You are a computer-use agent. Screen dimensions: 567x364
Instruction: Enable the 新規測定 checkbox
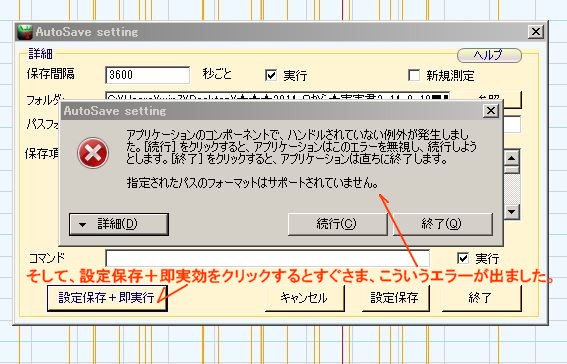(x=414, y=75)
